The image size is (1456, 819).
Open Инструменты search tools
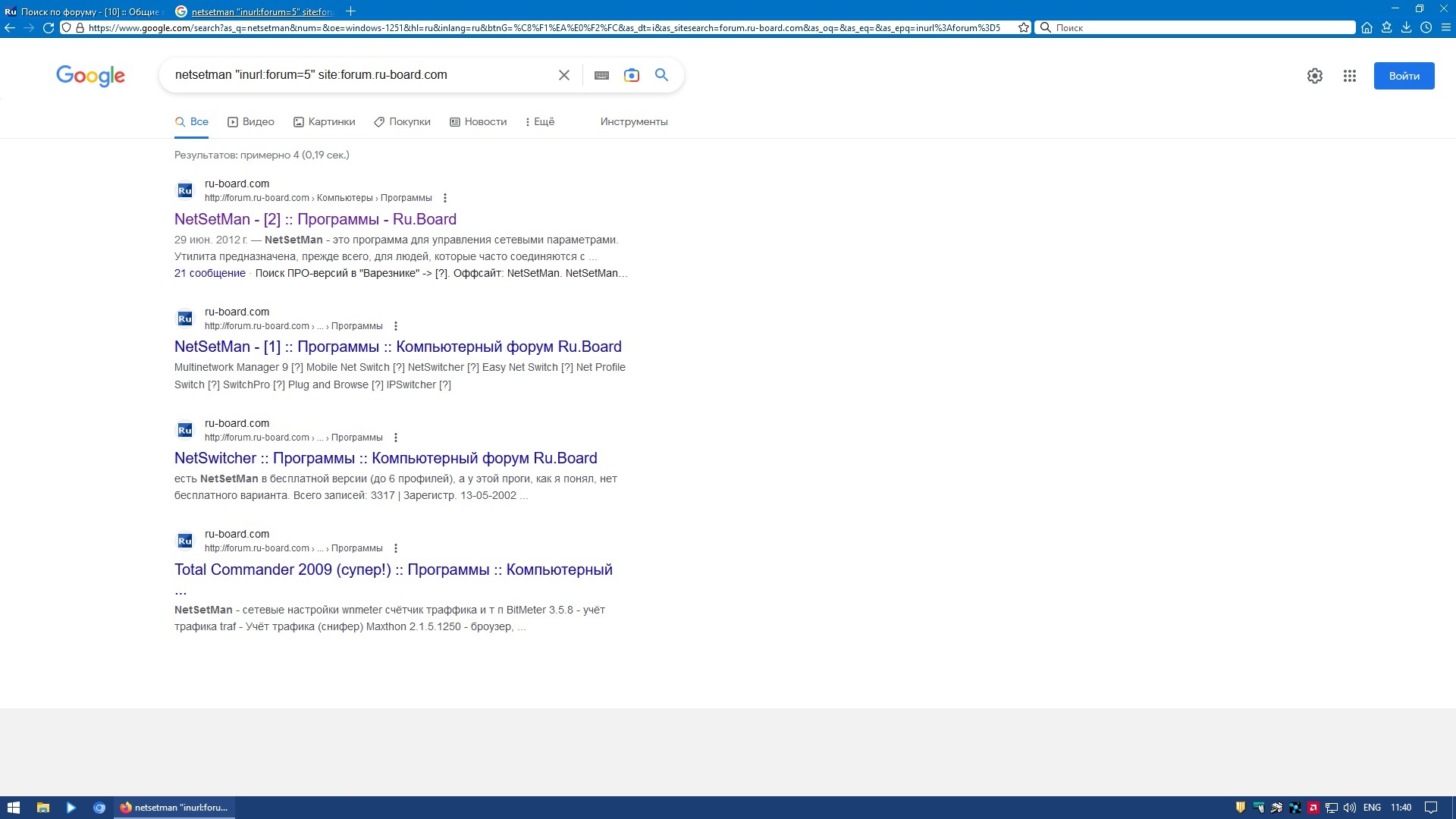(634, 122)
